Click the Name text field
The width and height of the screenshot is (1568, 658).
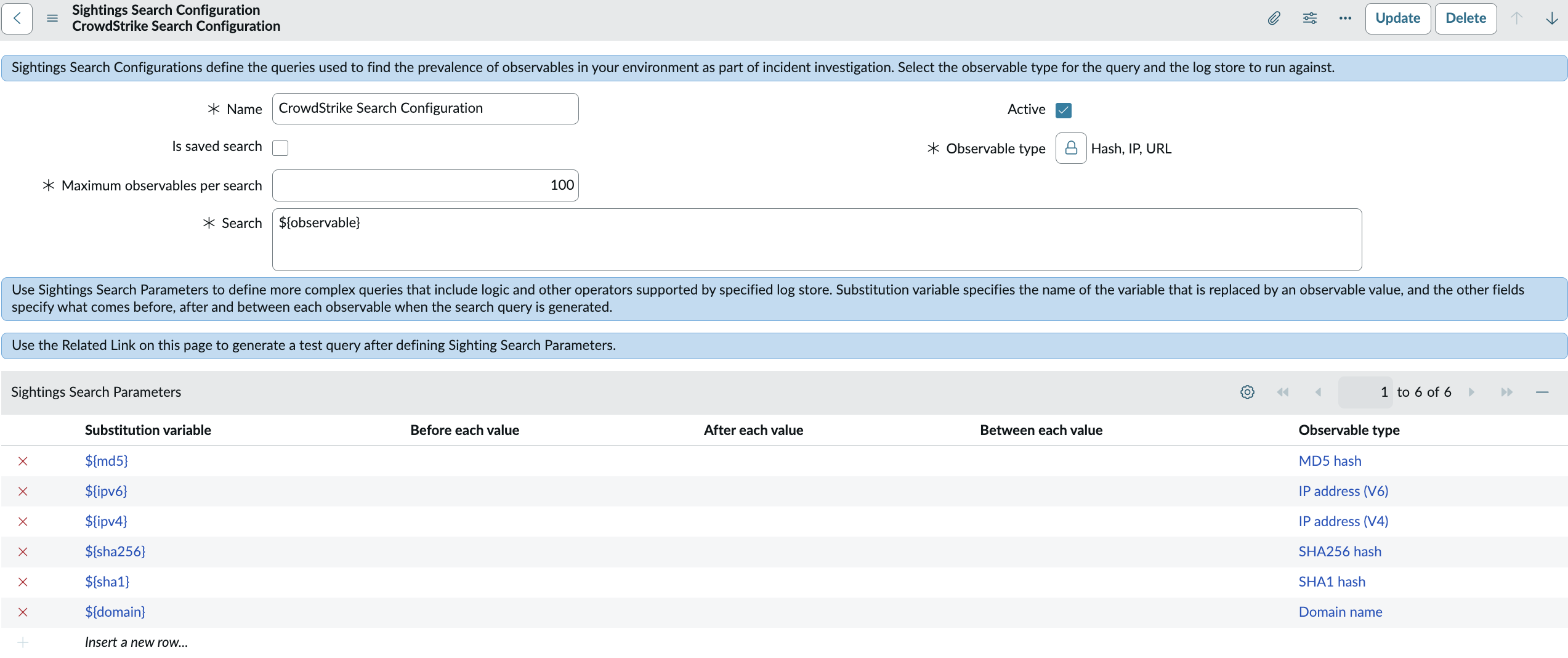(425, 109)
